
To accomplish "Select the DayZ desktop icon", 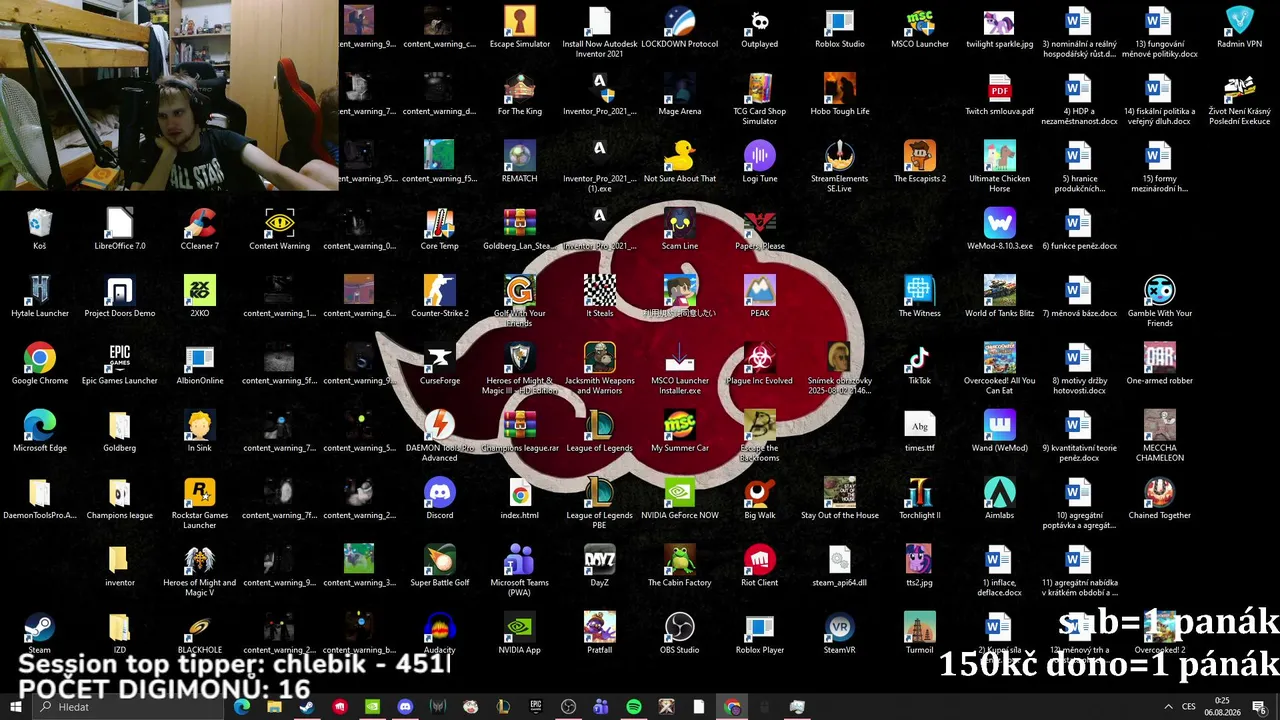I will click(x=599, y=566).
